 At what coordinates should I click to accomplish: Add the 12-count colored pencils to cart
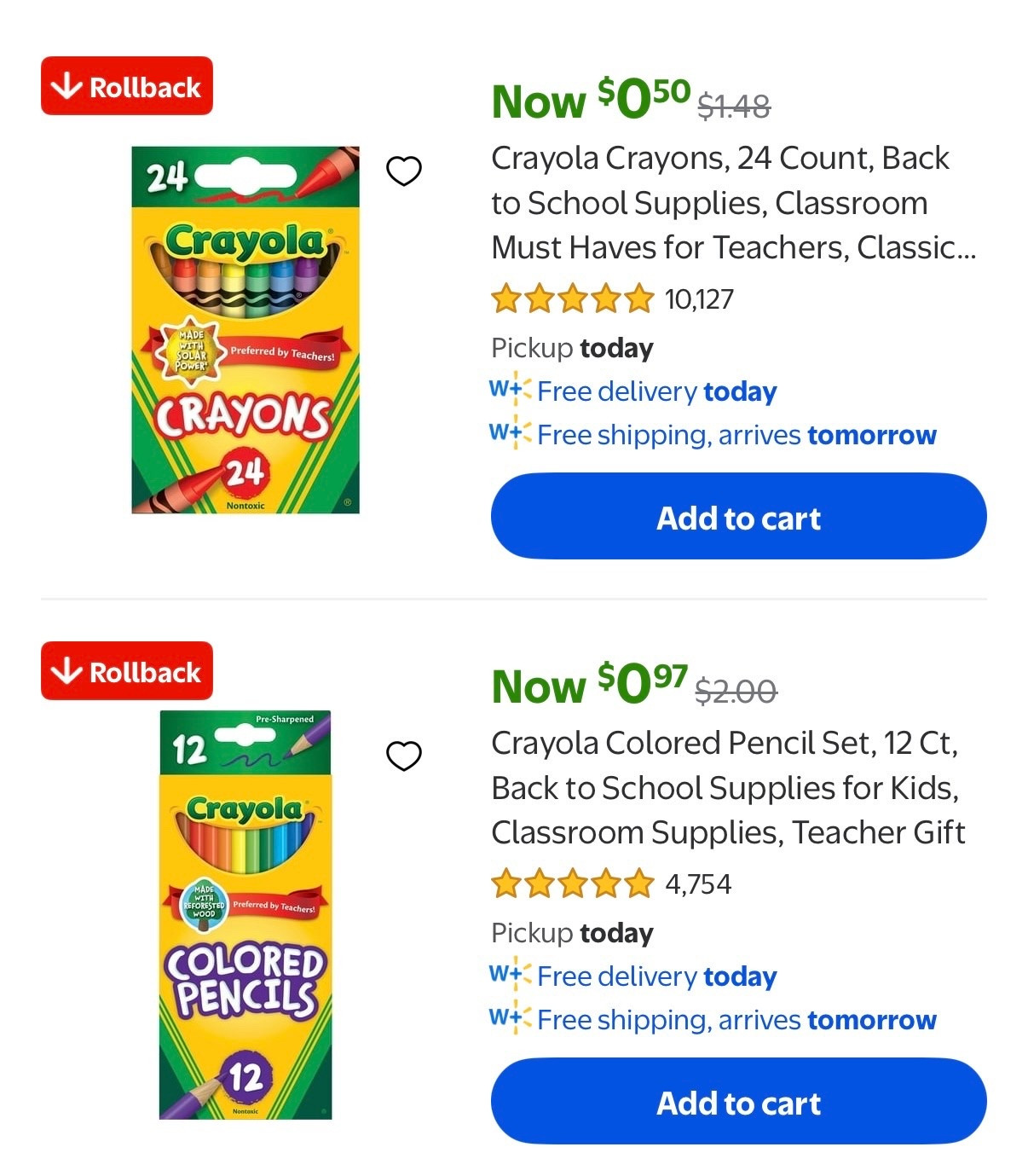[x=738, y=1102]
